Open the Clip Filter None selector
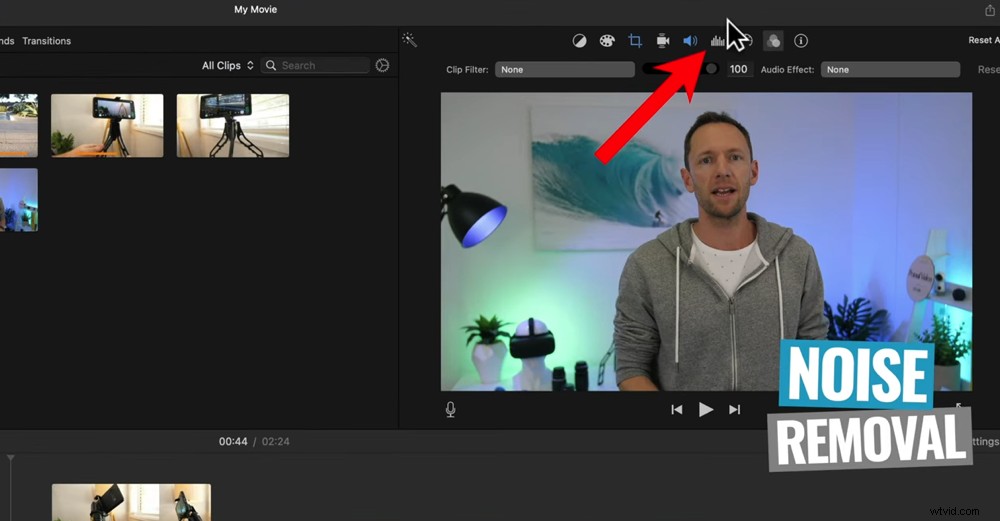1000x521 pixels. (x=564, y=70)
